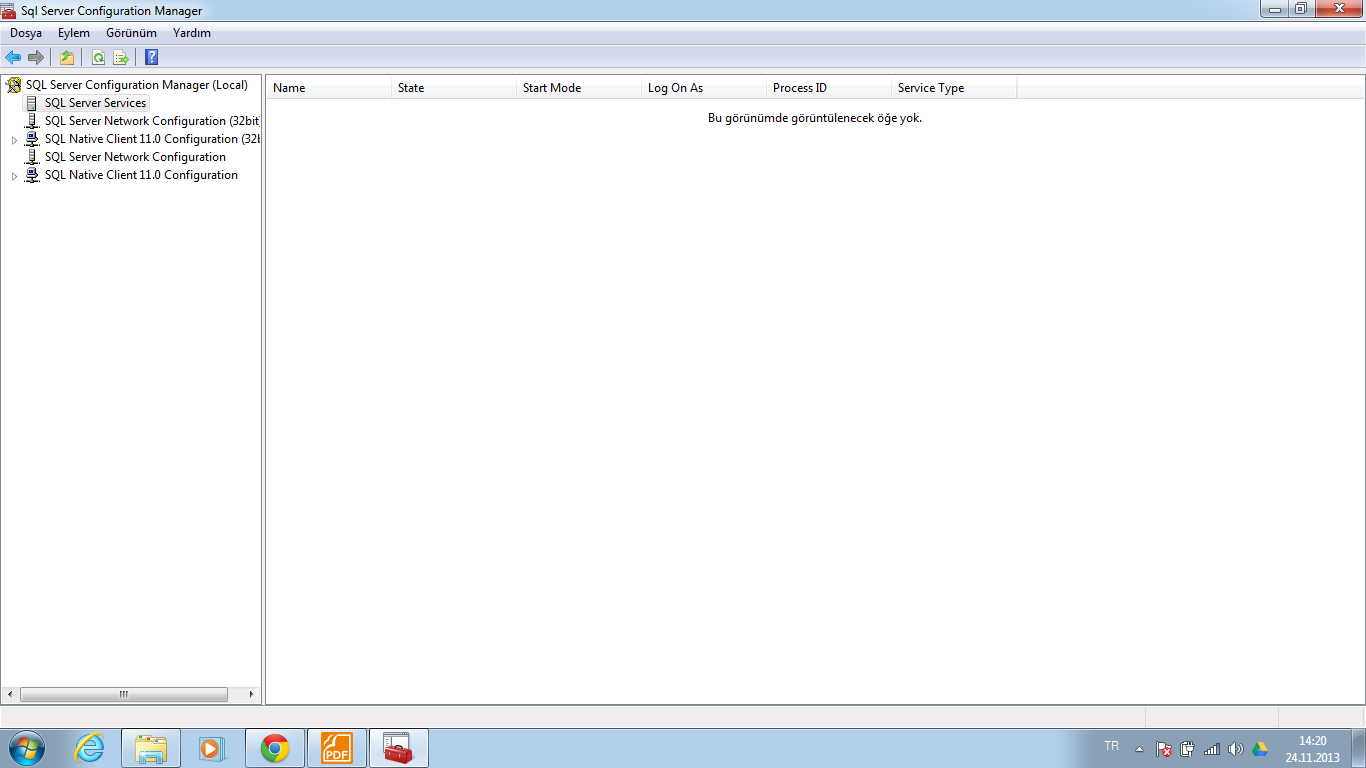This screenshot has width=1366, height=768.
Task: Show hidden tray icons arrow
Action: click(x=1139, y=749)
